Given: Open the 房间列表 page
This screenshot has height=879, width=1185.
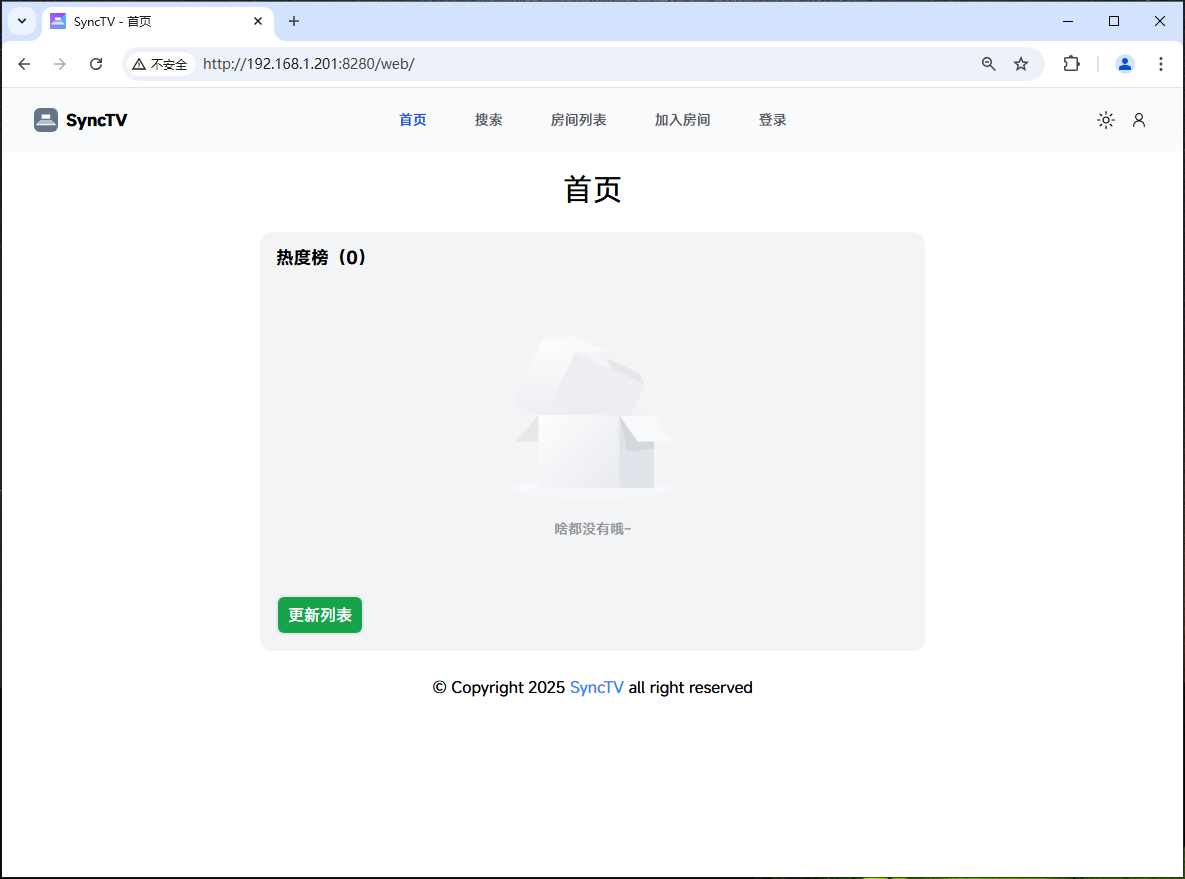Looking at the screenshot, I should coord(578,119).
